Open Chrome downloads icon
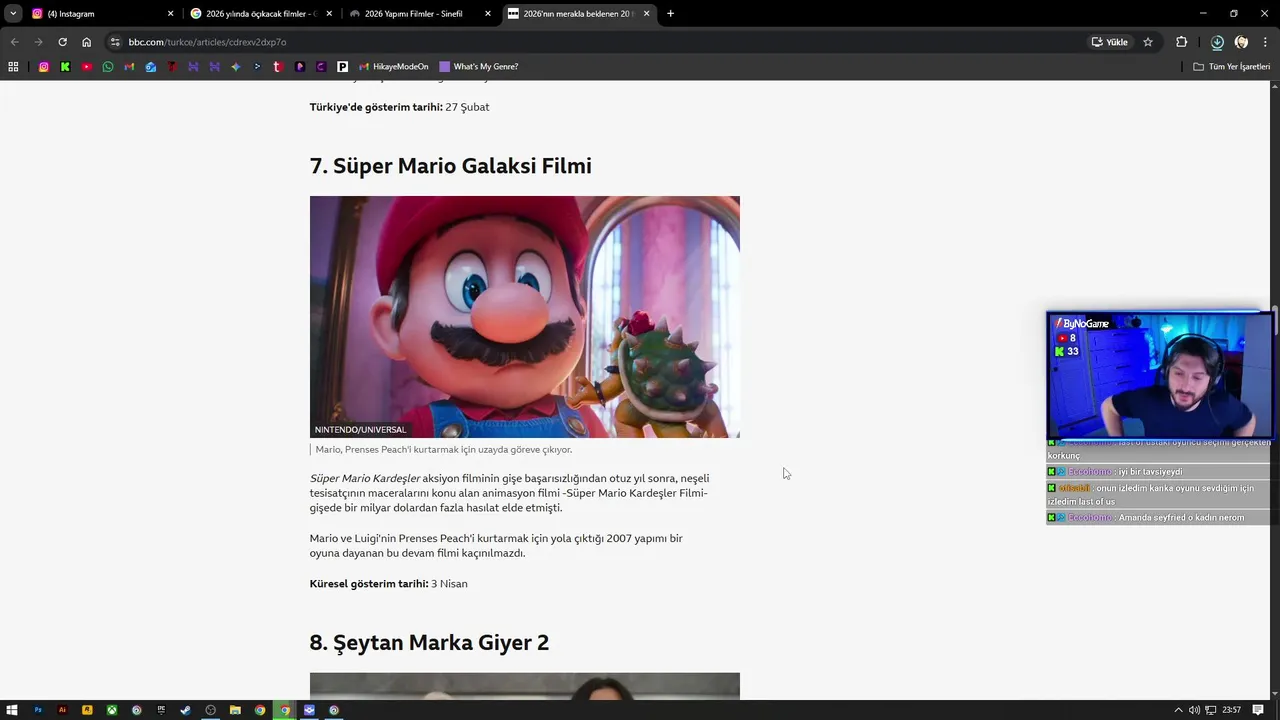This screenshot has height=720, width=1280. point(1217,42)
